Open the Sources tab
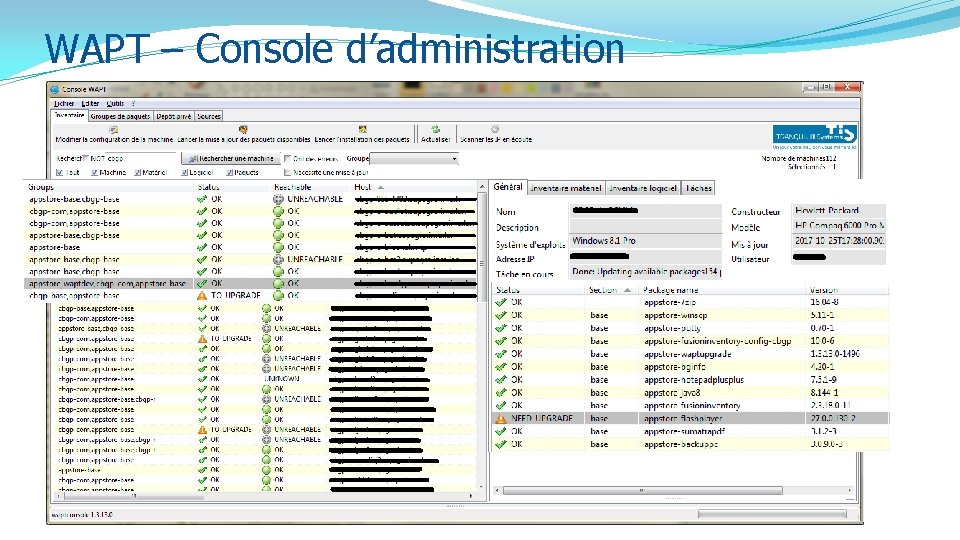The width and height of the screenshot is (960, 540). 209,116
